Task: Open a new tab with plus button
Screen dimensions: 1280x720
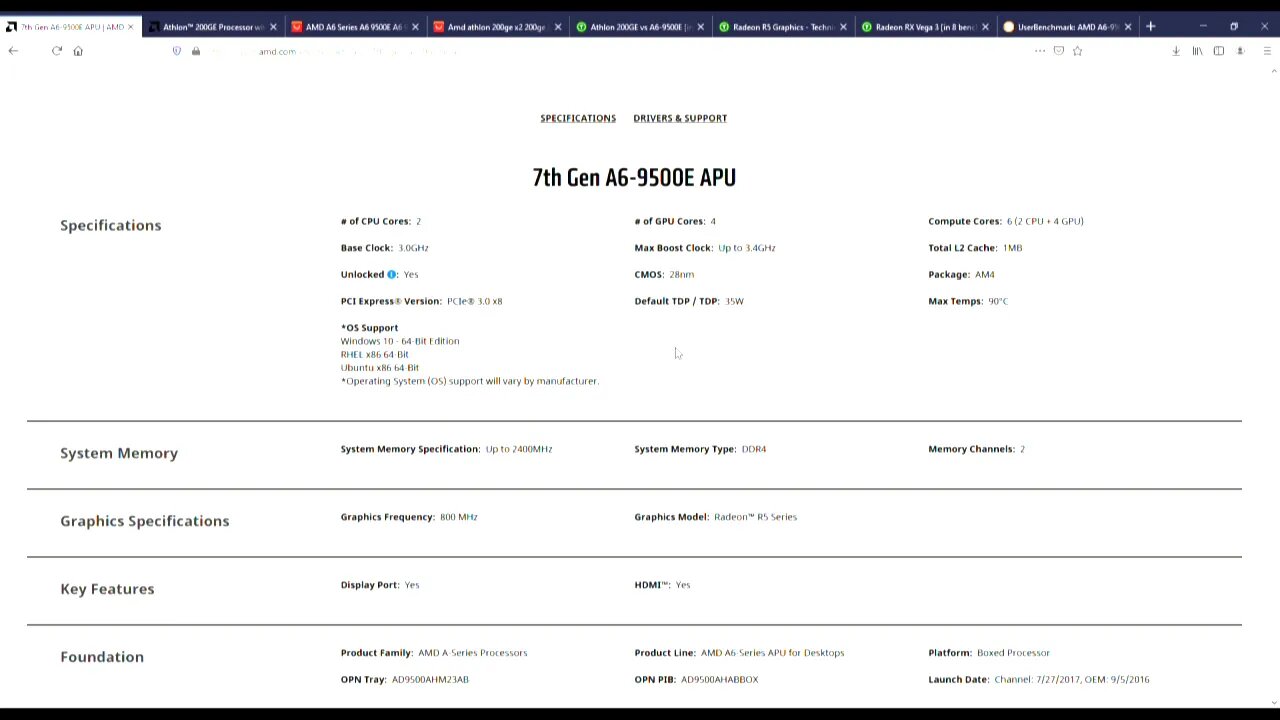Action: tap(1151, 27)
